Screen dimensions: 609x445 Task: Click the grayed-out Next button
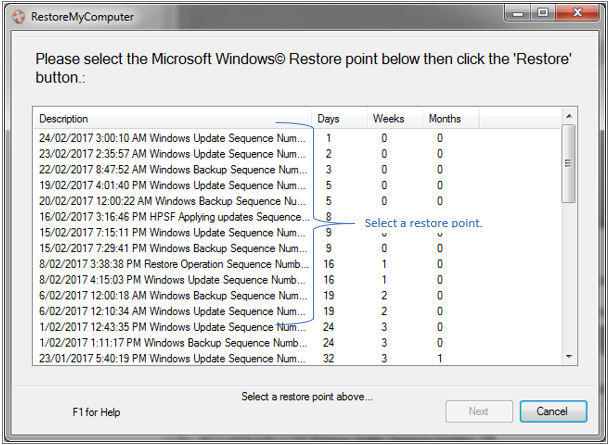pos(478,411)
